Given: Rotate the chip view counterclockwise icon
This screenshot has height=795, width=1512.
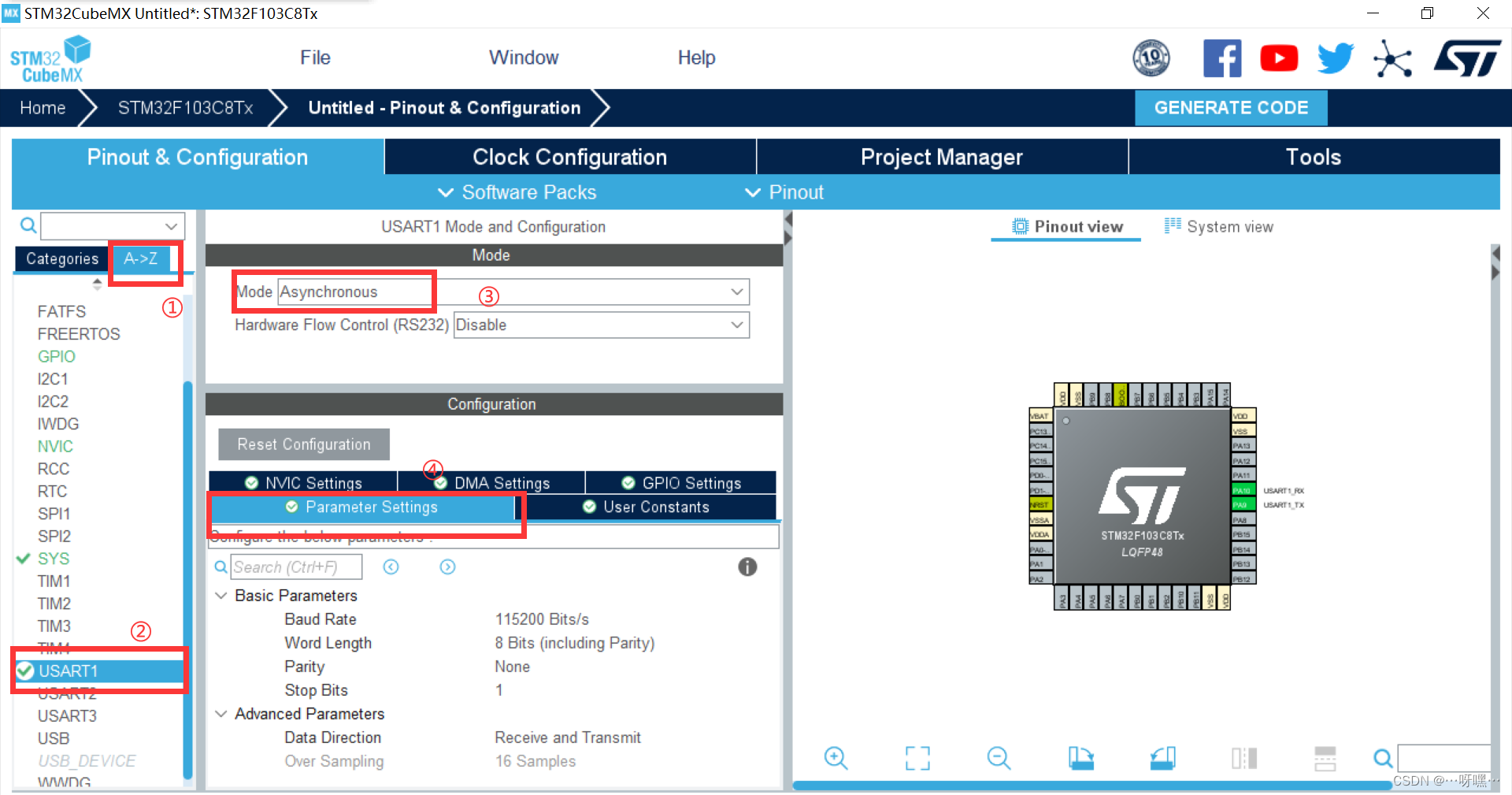Looking at the screenshot, I should [x=1163, y=758].
